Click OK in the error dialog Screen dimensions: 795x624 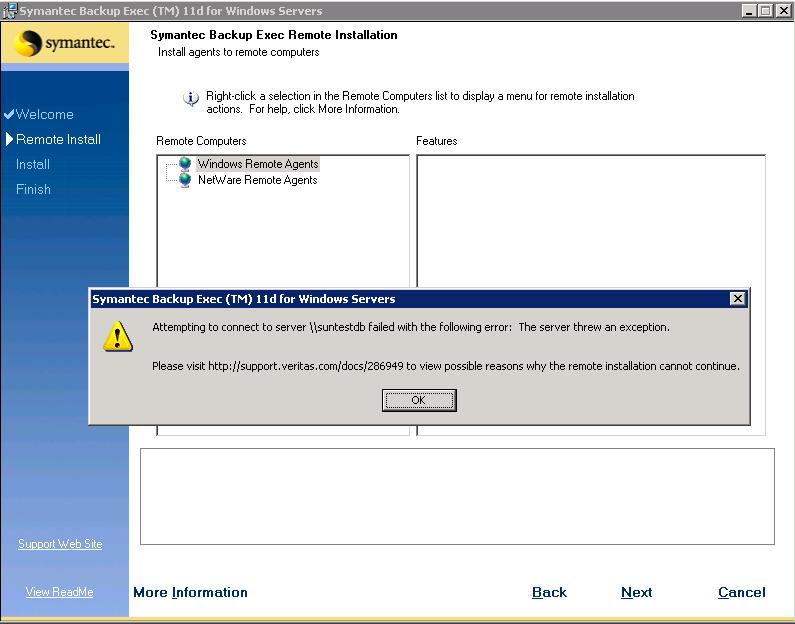419,400
